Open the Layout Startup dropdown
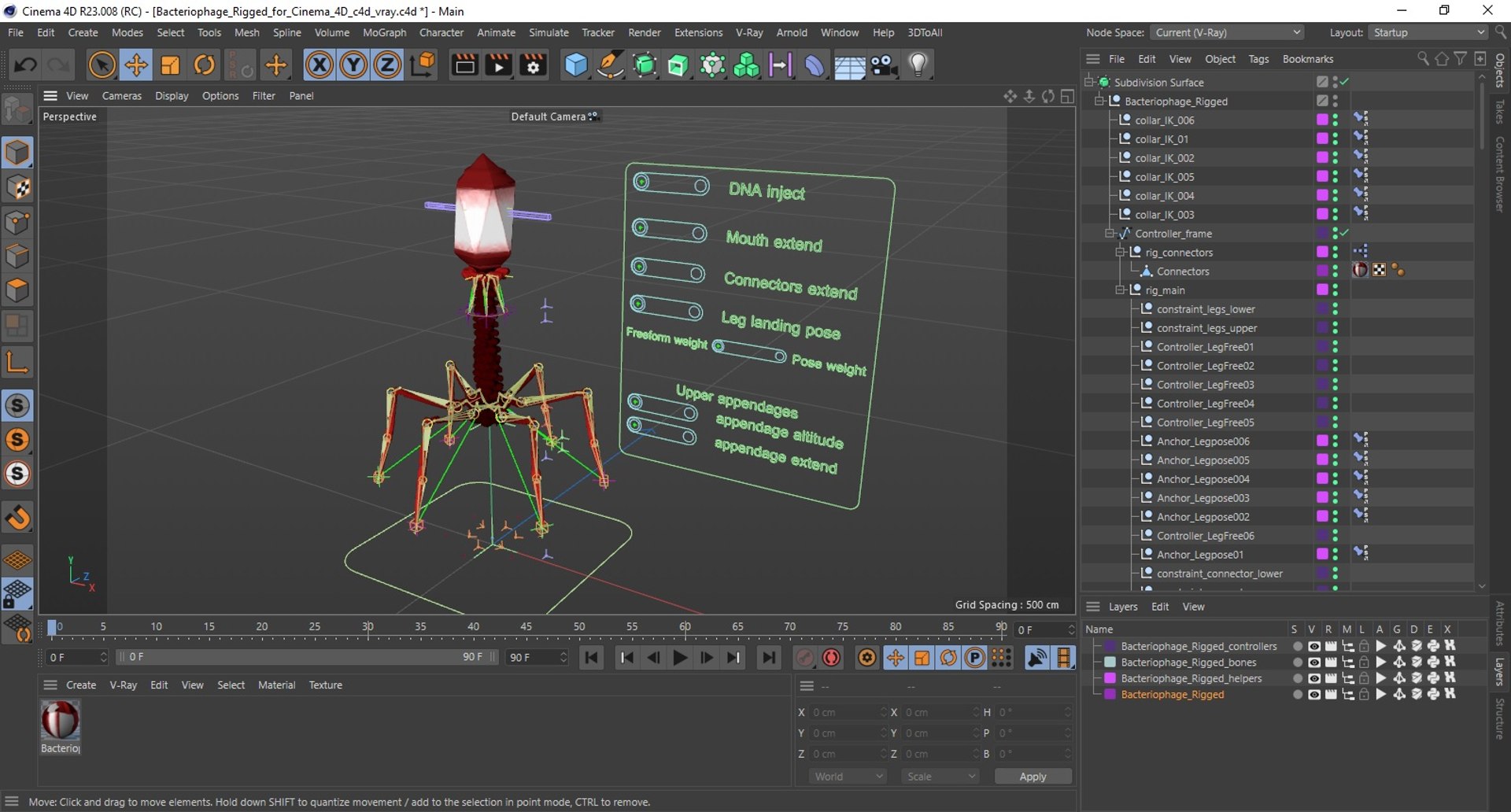1511x812 pixels. 1428,32
